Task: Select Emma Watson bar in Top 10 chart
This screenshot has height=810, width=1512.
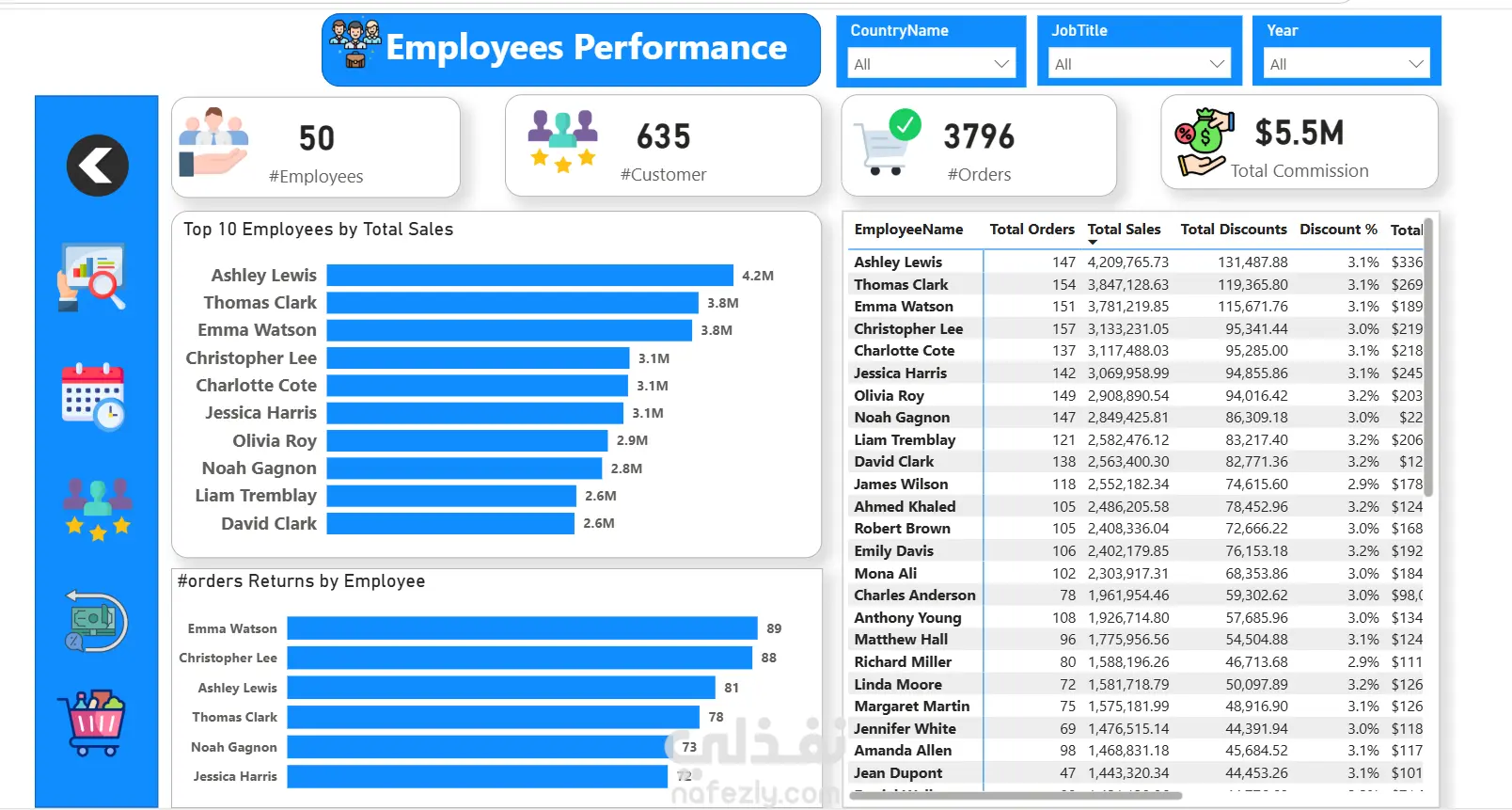Action: point(510,330)
